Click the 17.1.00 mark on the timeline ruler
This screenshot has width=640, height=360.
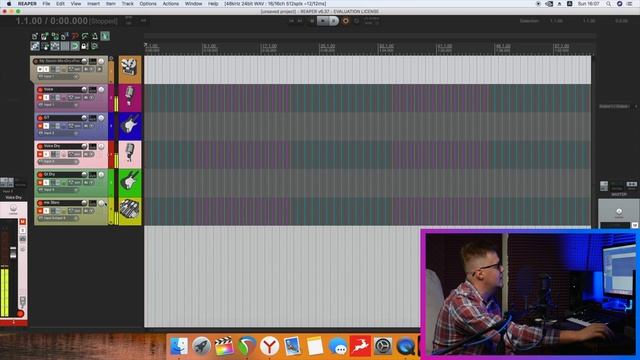click(x=269, y=46)
